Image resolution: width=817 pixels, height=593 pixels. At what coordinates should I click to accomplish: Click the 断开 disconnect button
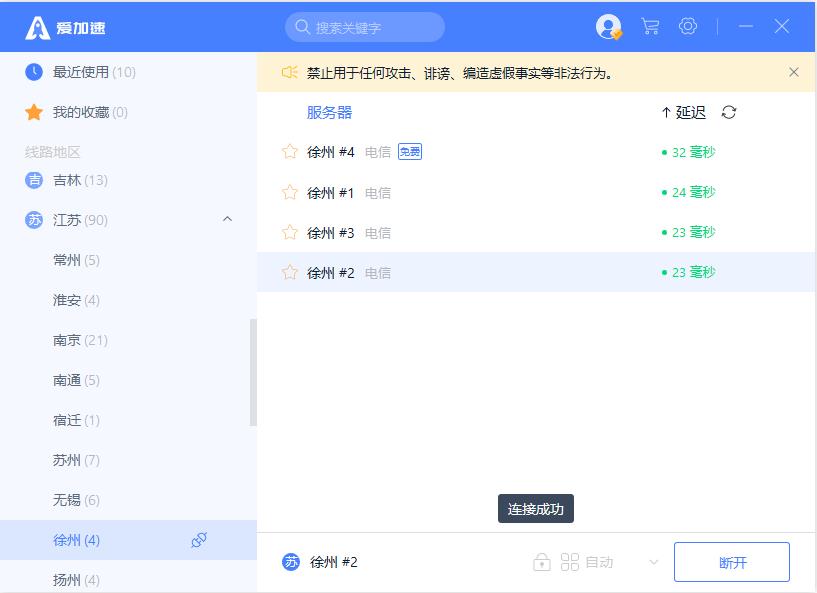tap(732, 562)
